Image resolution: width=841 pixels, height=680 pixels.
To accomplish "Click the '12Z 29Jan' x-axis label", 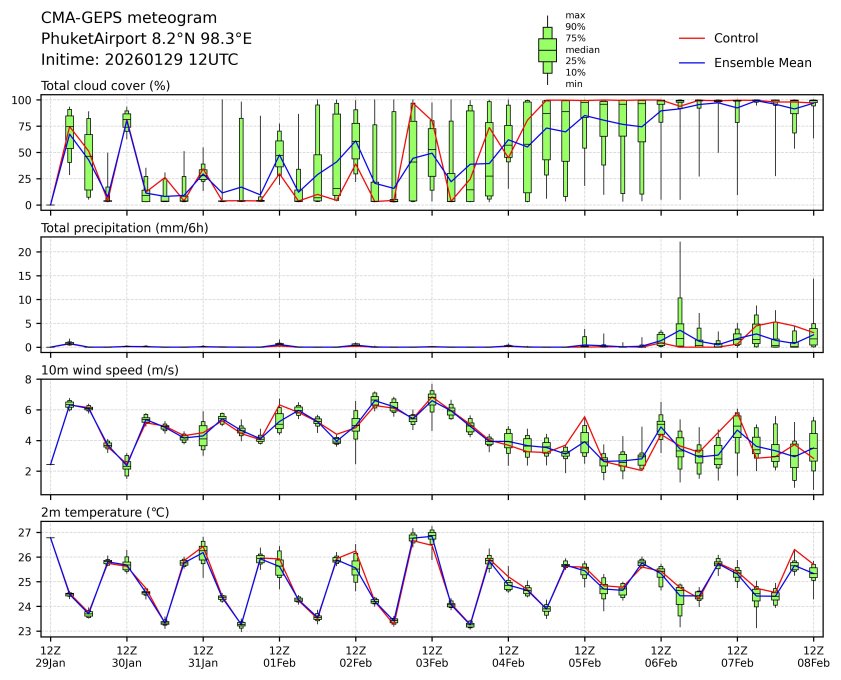I will [x=50, y=656].
